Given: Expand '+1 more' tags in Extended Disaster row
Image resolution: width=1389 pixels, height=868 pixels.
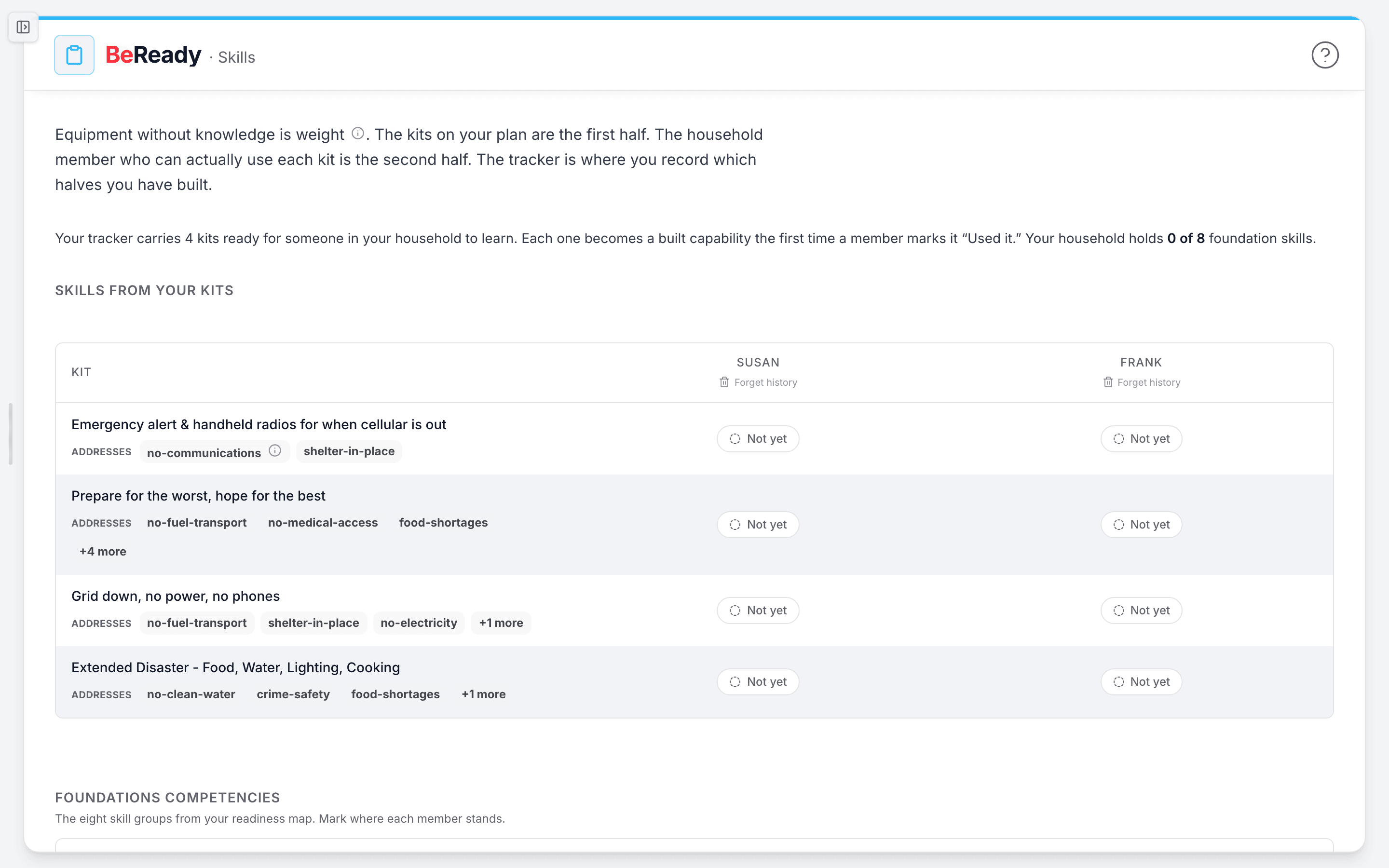Looking at the screenshot, I should click(x=483, y=694).
